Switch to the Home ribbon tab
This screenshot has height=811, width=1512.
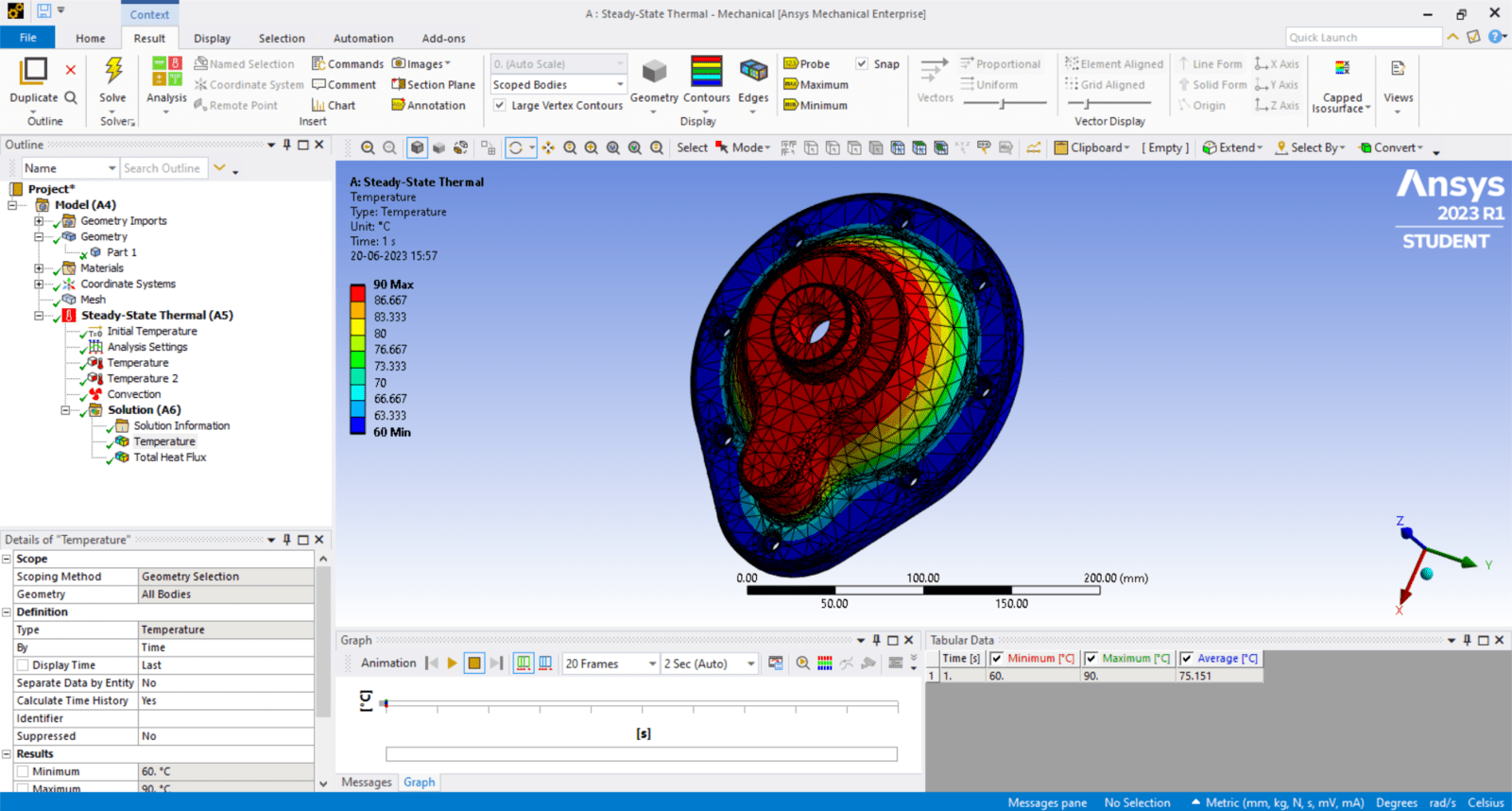coord(91,38)
